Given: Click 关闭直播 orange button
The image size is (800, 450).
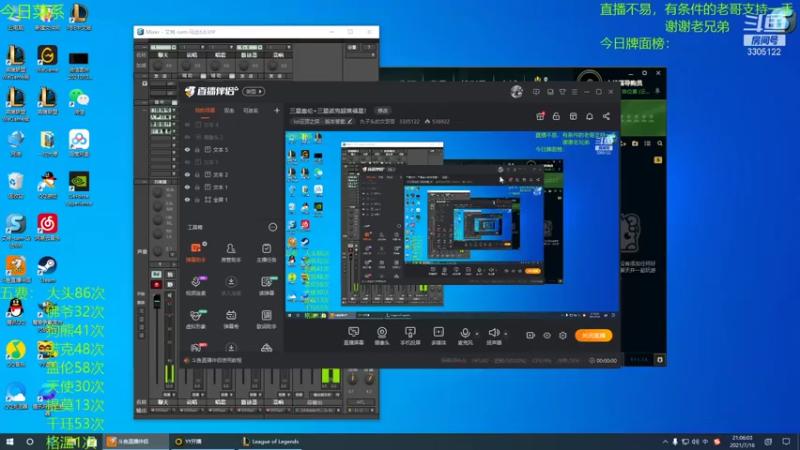Looking at the screenshot, I should coord(593,335).
